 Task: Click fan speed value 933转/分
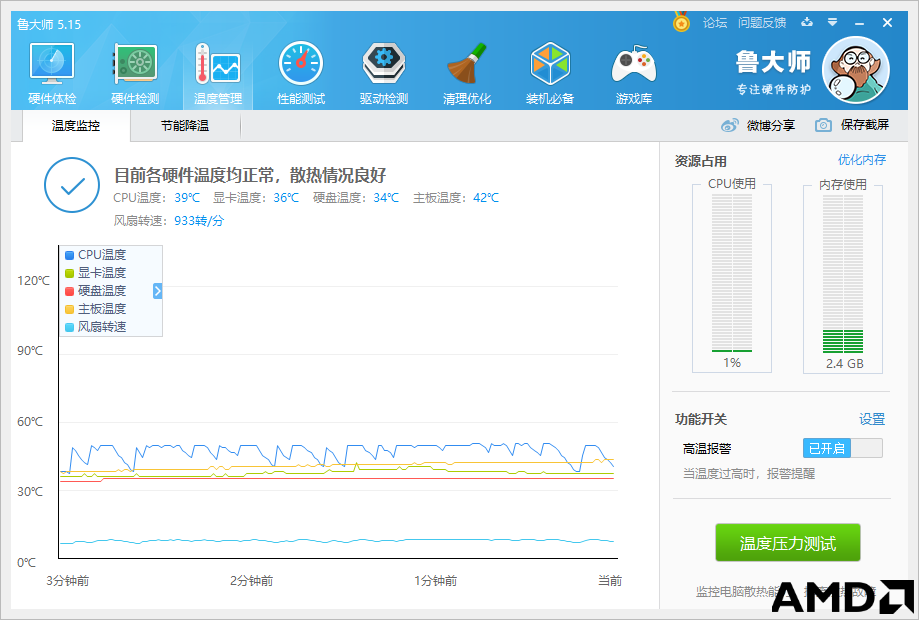click(x=199, y=221)
